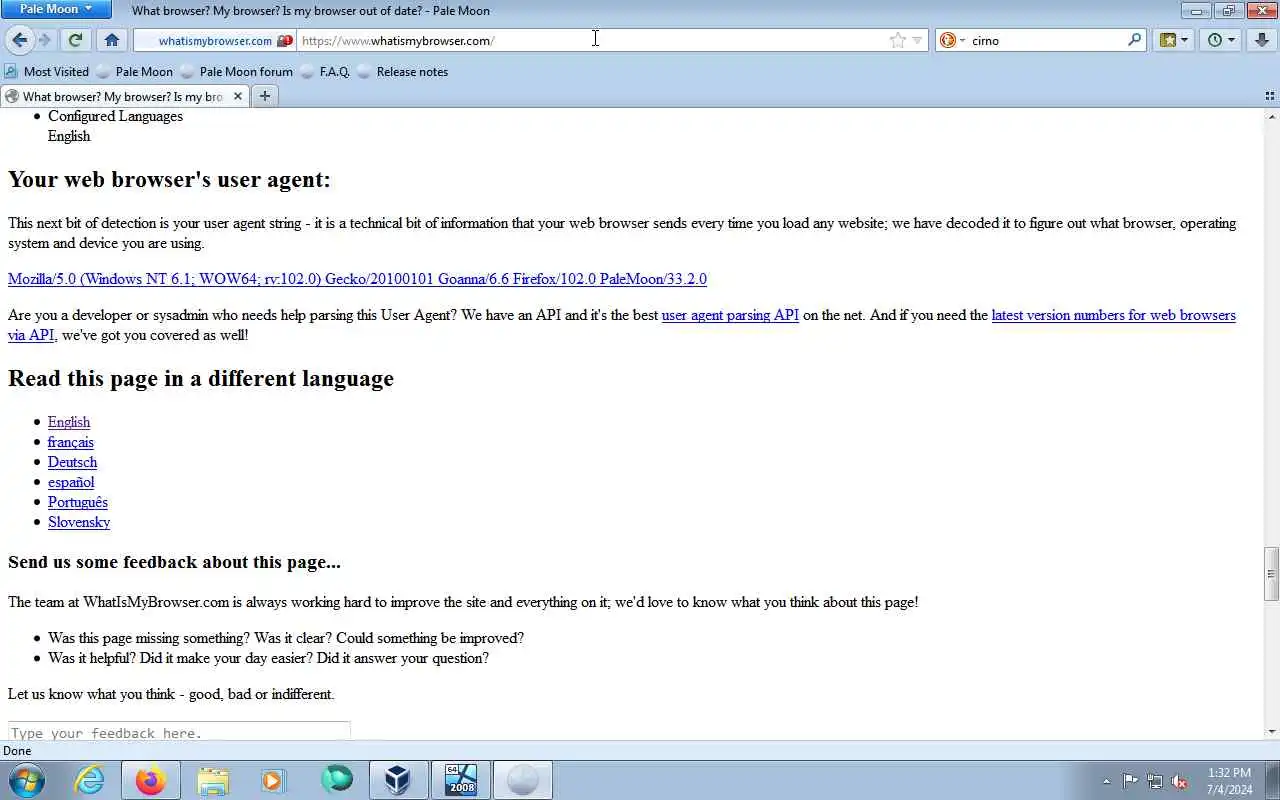Open the Action Center flag icon
Screen dimensions: 1280x800
tap(1130, 781)
